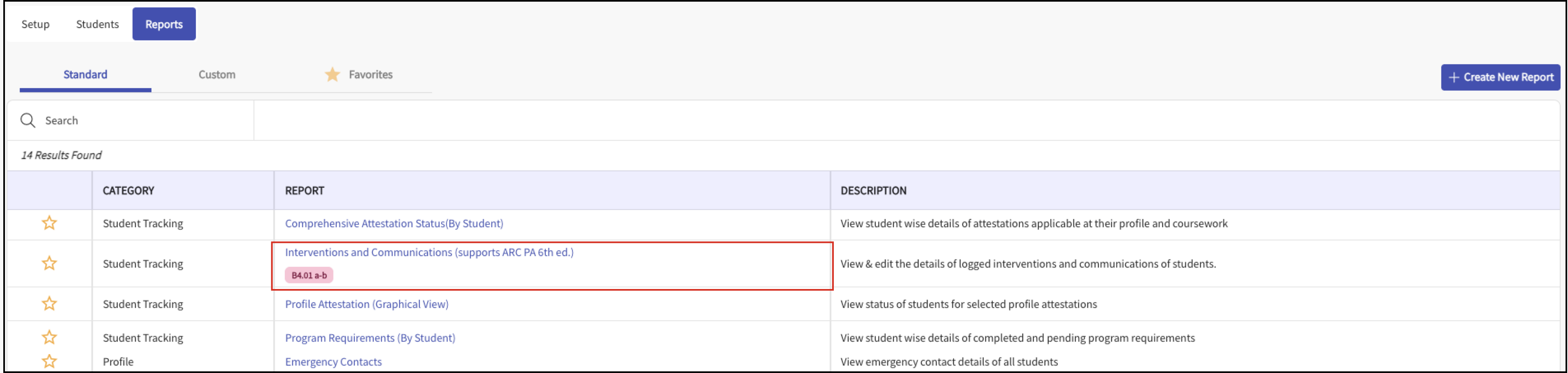The image size is (1568, 373).
Task: Select the Standard reports tab
Action: (85, 75)
